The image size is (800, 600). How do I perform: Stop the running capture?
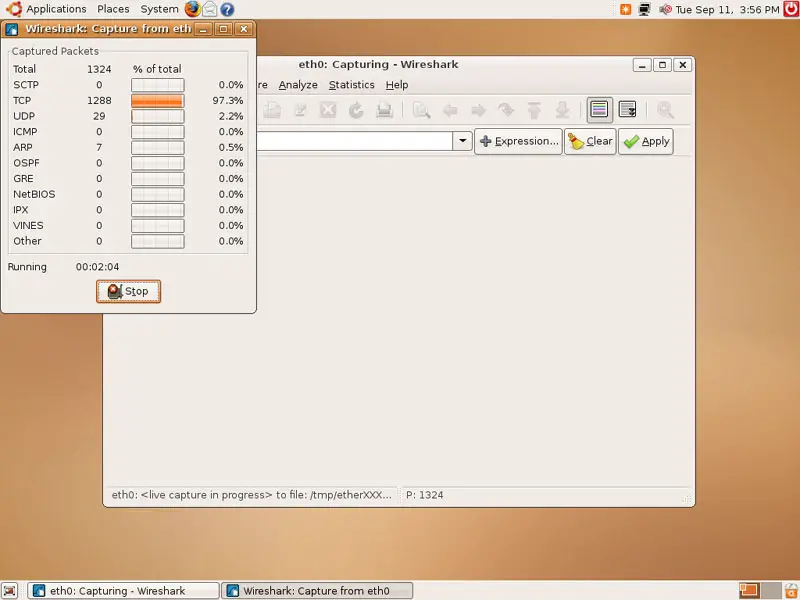tap(129, 291)
